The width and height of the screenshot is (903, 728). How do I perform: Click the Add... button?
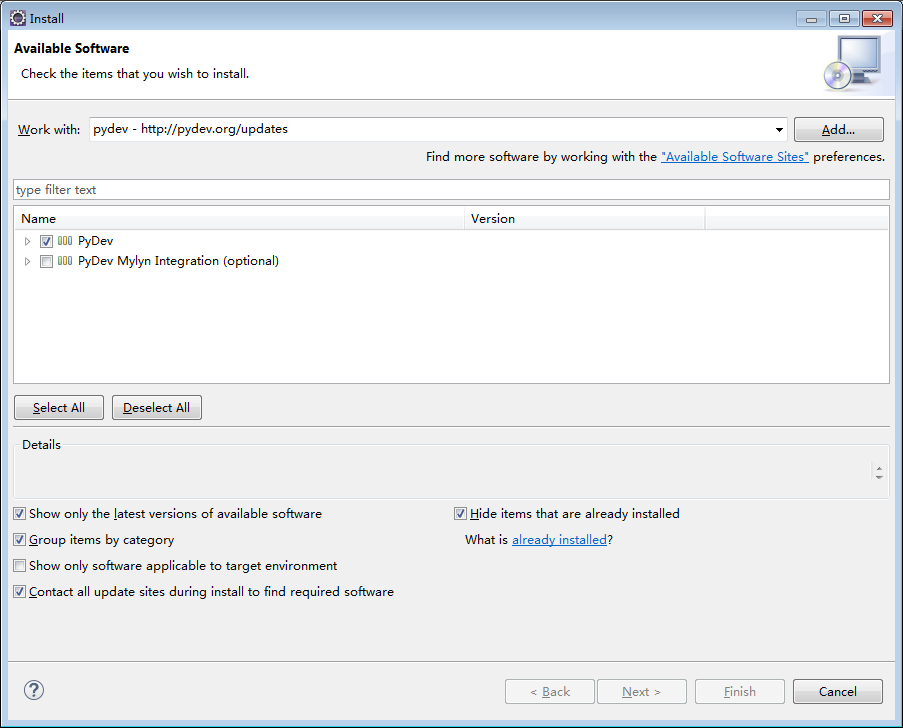point(838,130)
